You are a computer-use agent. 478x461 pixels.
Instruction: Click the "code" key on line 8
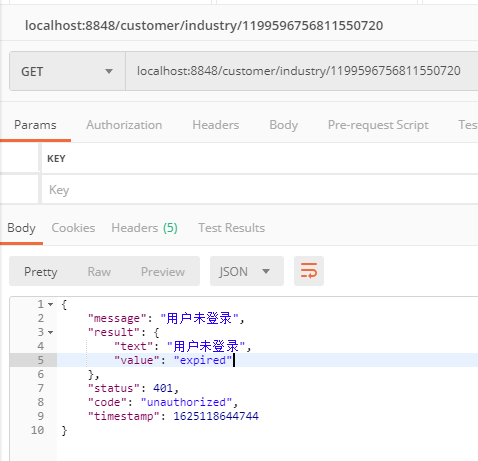(107, 402)
